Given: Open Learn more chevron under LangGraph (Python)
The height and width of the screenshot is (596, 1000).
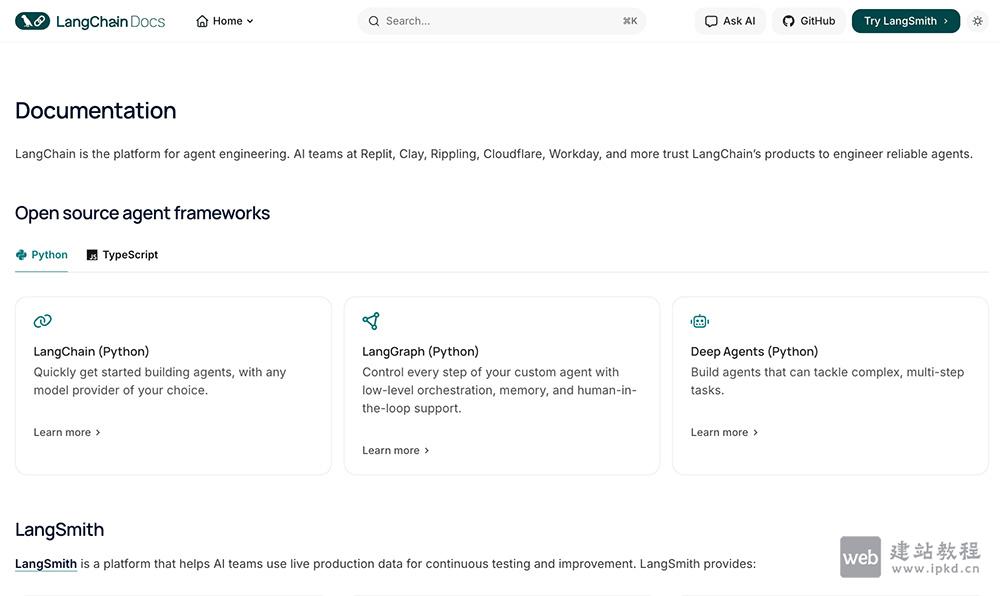Looking at the screenshot, I should [x=426, y=451].
